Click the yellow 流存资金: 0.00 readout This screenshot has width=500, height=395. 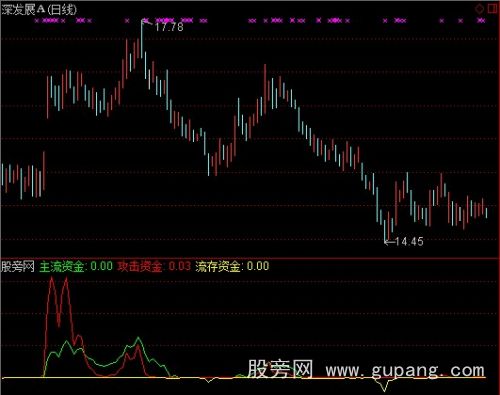point(232,266)
